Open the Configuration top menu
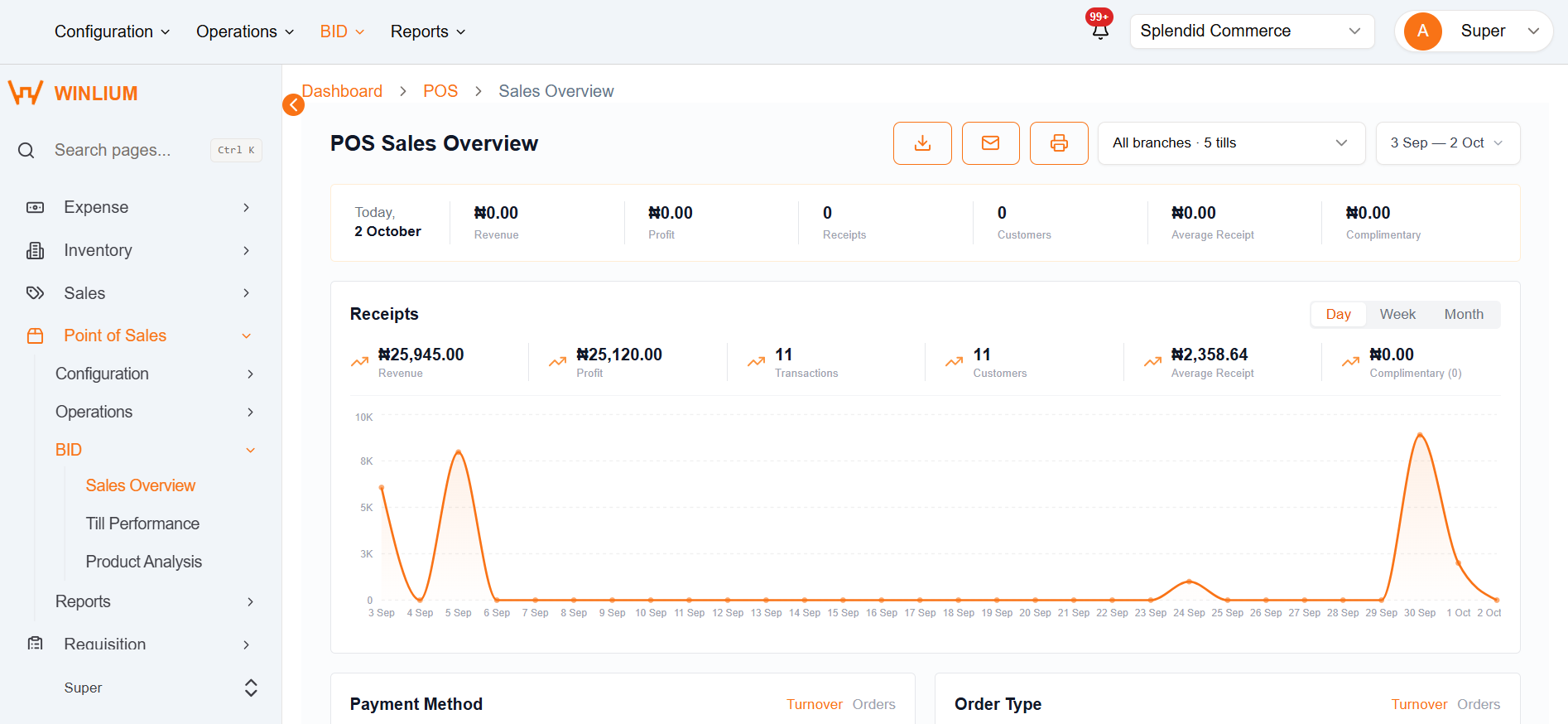 pyautogui.click(x=113, y=31)
